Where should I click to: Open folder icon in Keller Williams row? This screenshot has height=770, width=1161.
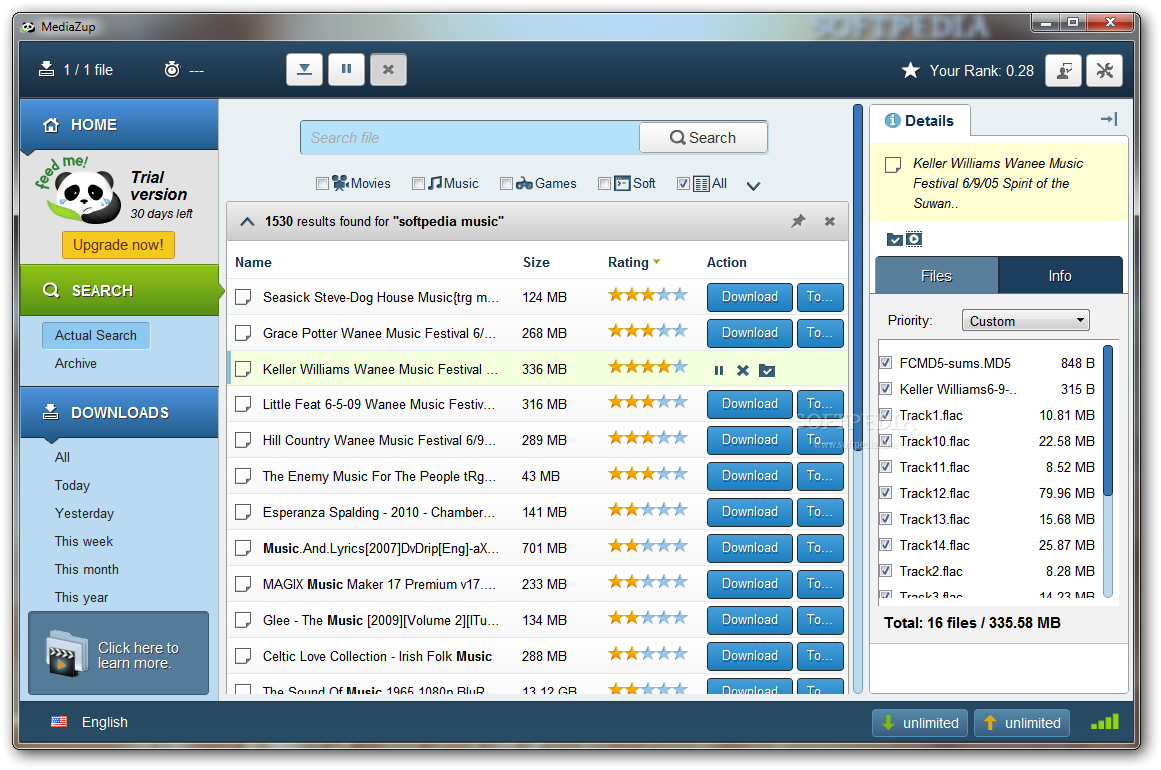767,370
